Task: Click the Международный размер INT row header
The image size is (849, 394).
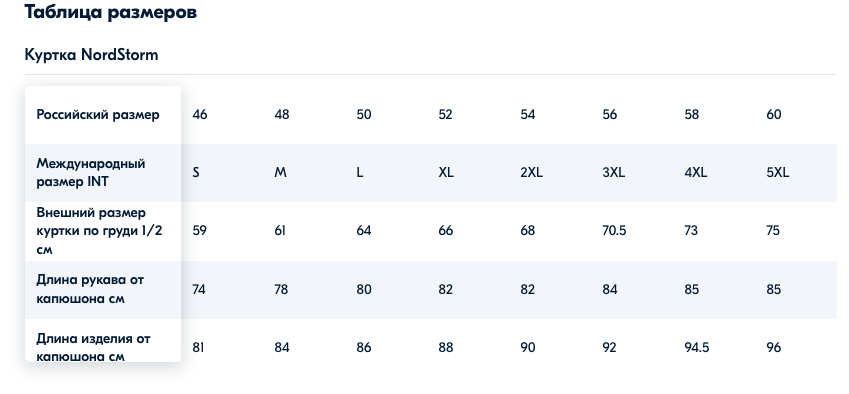Action: pos(91,173)
